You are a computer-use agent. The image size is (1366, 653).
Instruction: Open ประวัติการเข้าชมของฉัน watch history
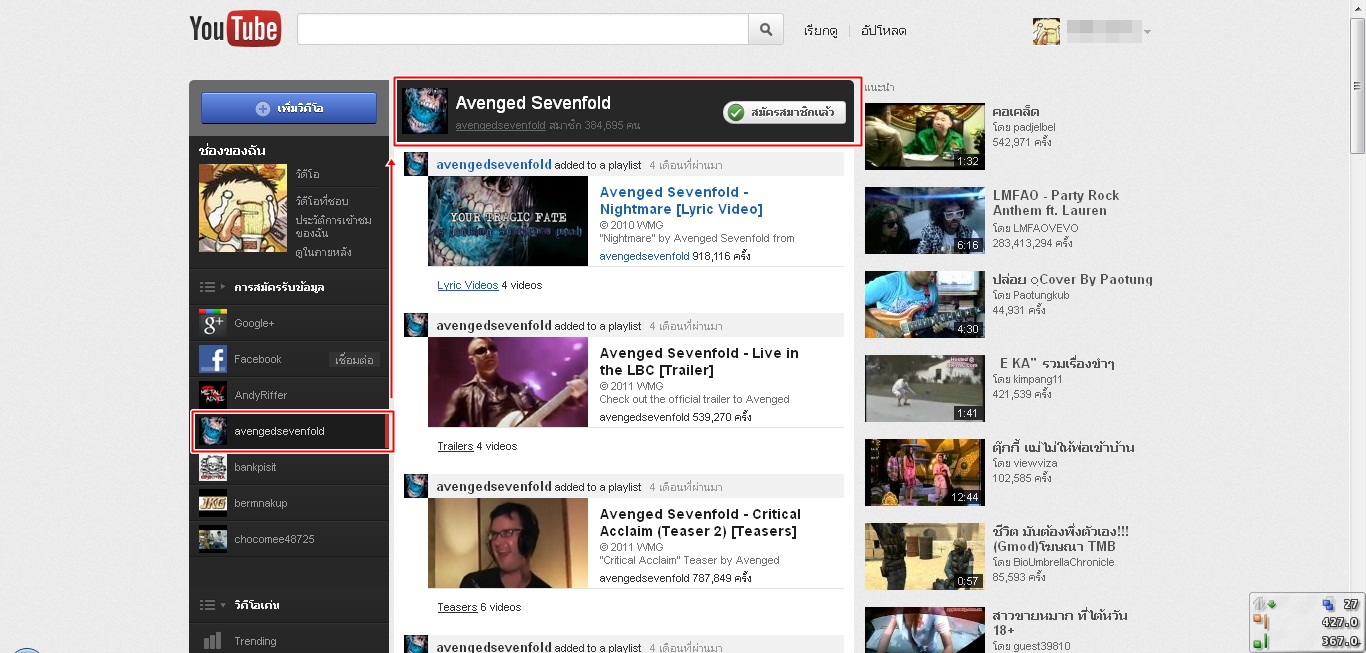pyautogui.click(x=333, y=226)
